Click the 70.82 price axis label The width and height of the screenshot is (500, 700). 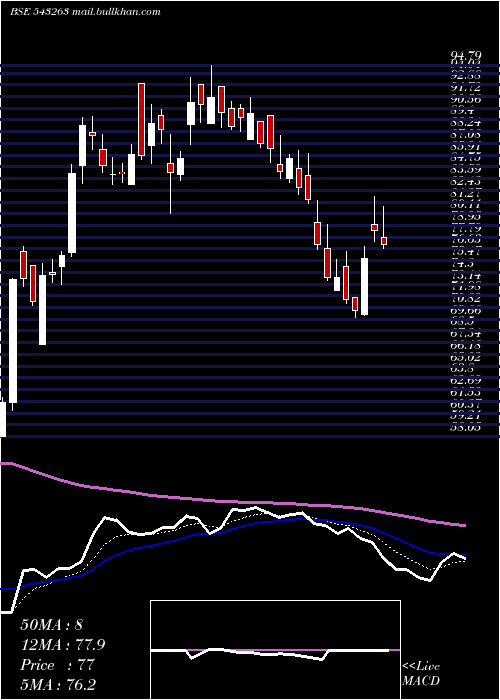(466, 299)
